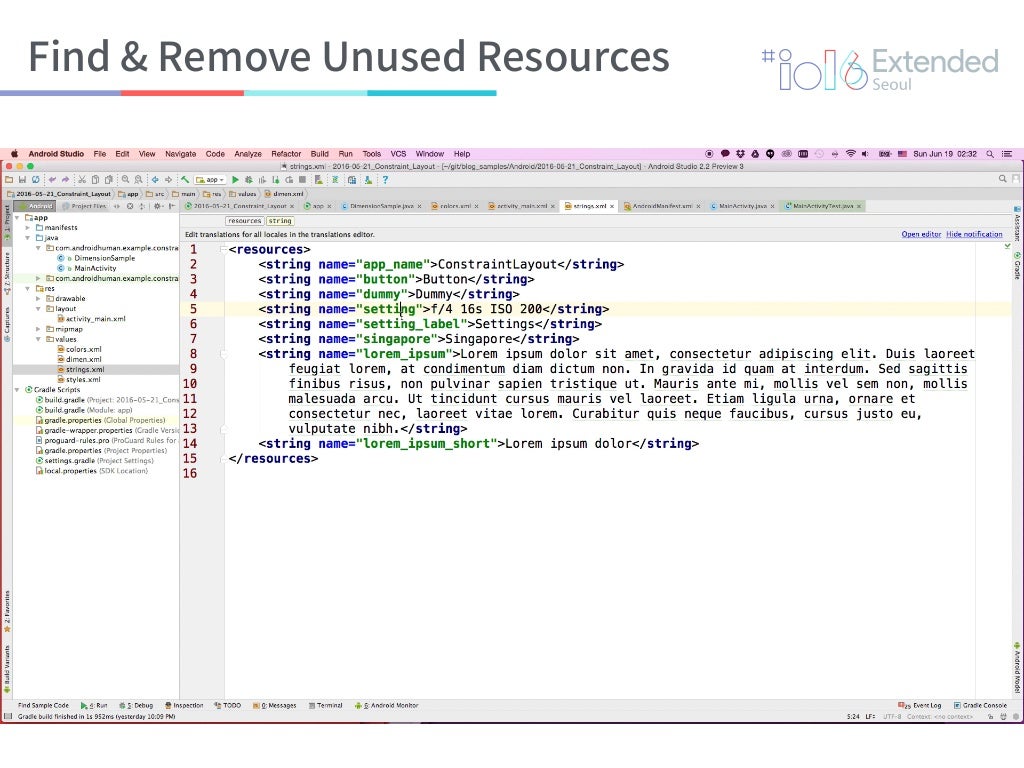
Task: Click the Replace toolbar icon
Action: tap(138, 180)
